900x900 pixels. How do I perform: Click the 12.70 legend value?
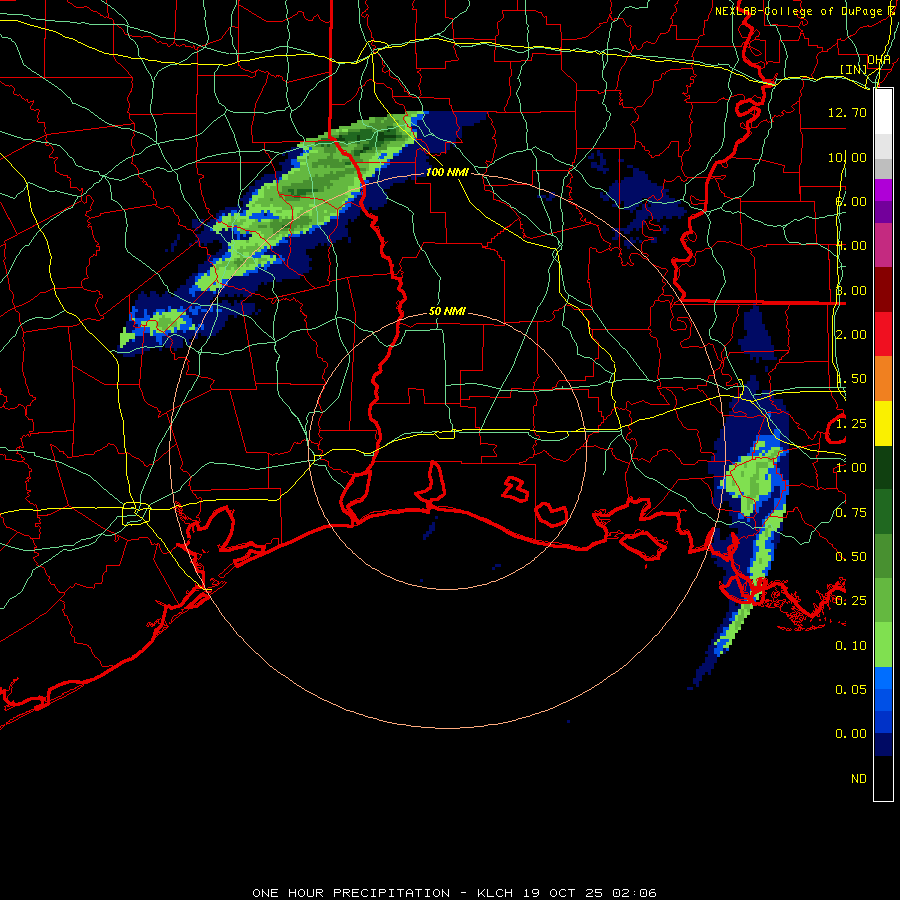(847, 112)
